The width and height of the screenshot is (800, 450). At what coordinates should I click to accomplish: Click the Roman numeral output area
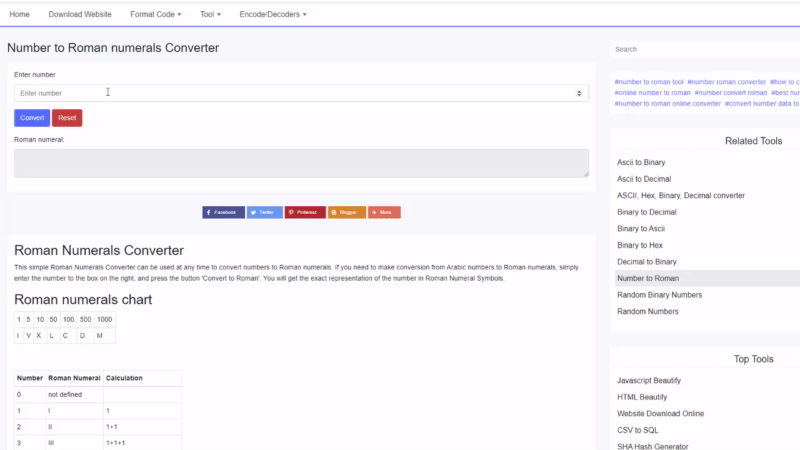click(x=301, y=163)
